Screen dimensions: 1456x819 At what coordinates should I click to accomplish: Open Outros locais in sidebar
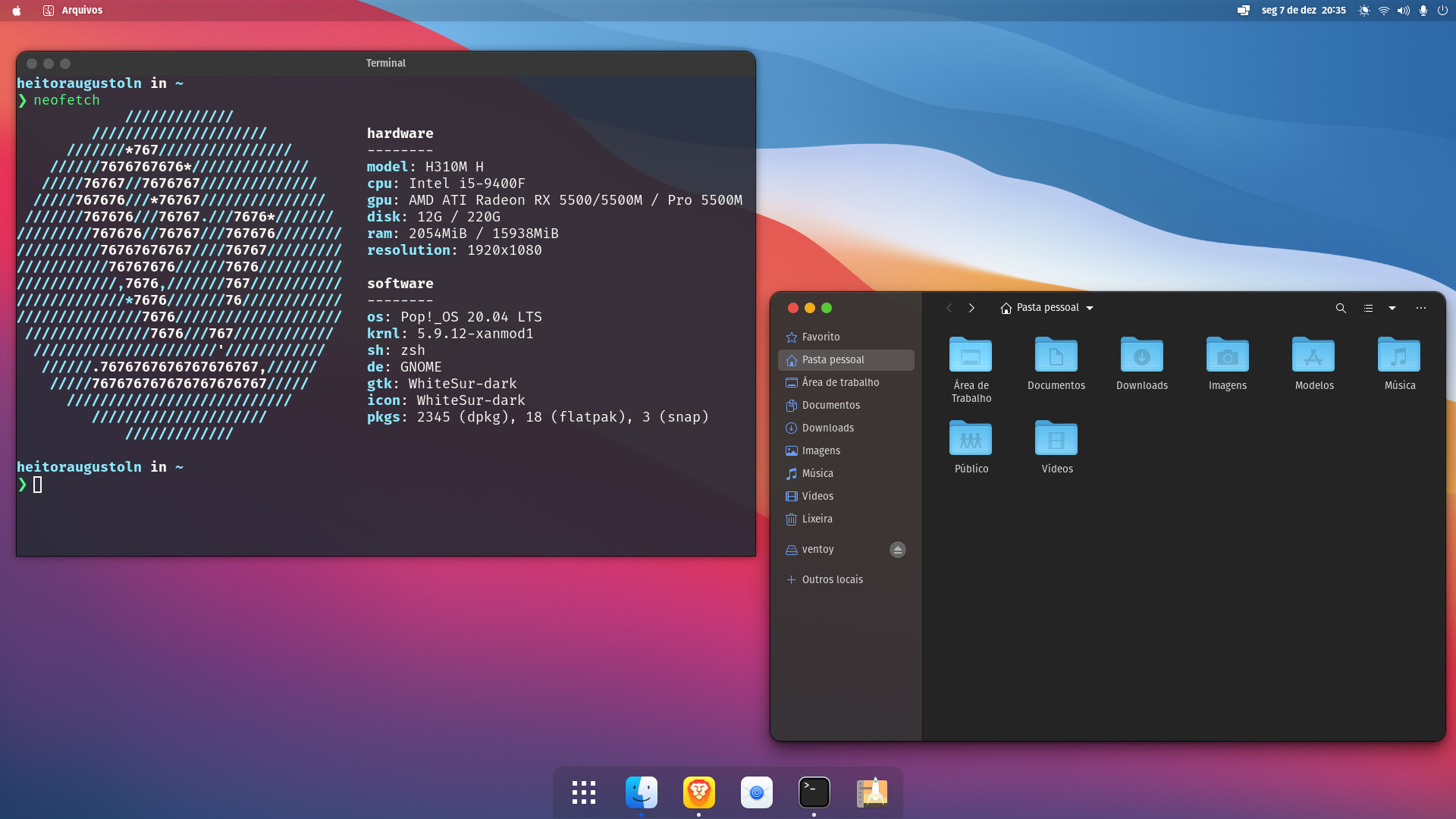pos(832,579)
